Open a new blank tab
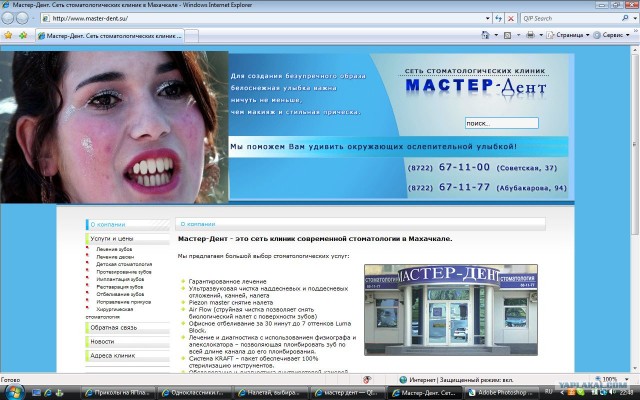Viewport: 640px width, 400px height. point(192,36)
